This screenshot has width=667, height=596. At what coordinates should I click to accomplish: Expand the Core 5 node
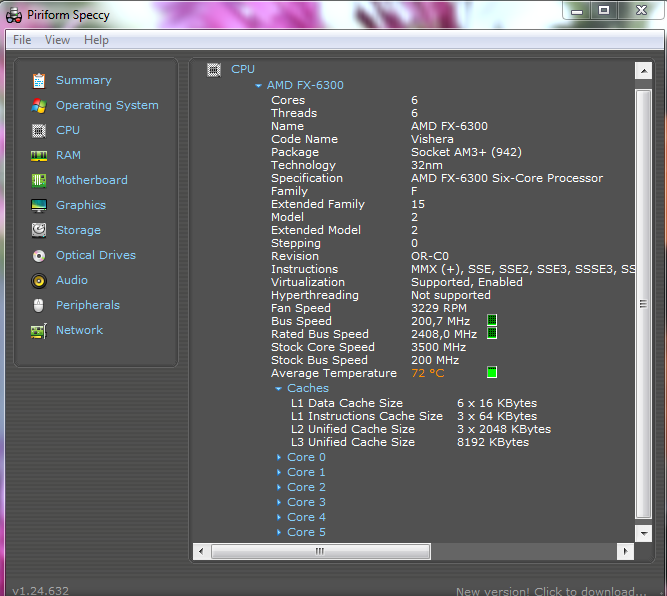(x=279, y=532)
